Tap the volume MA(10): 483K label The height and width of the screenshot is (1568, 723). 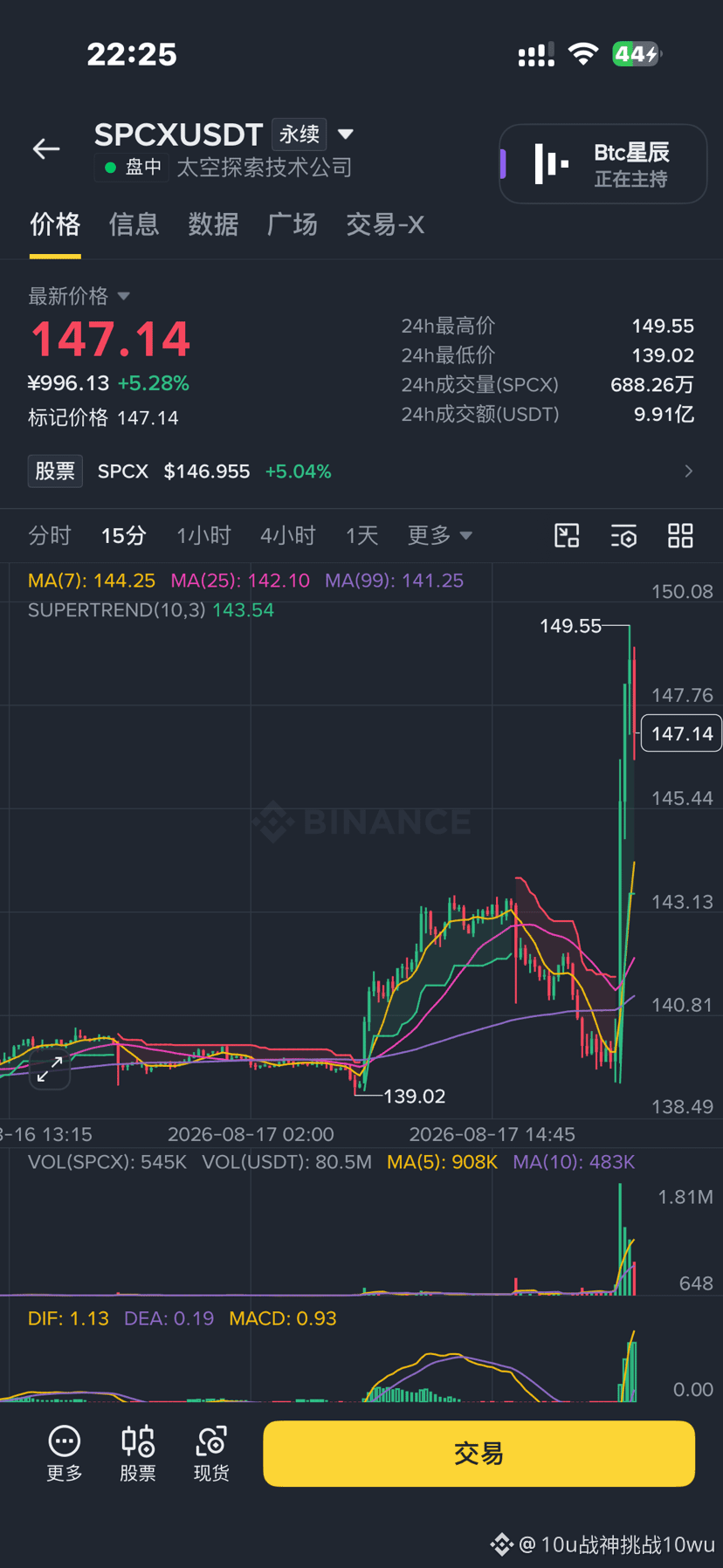point(574,1162)
